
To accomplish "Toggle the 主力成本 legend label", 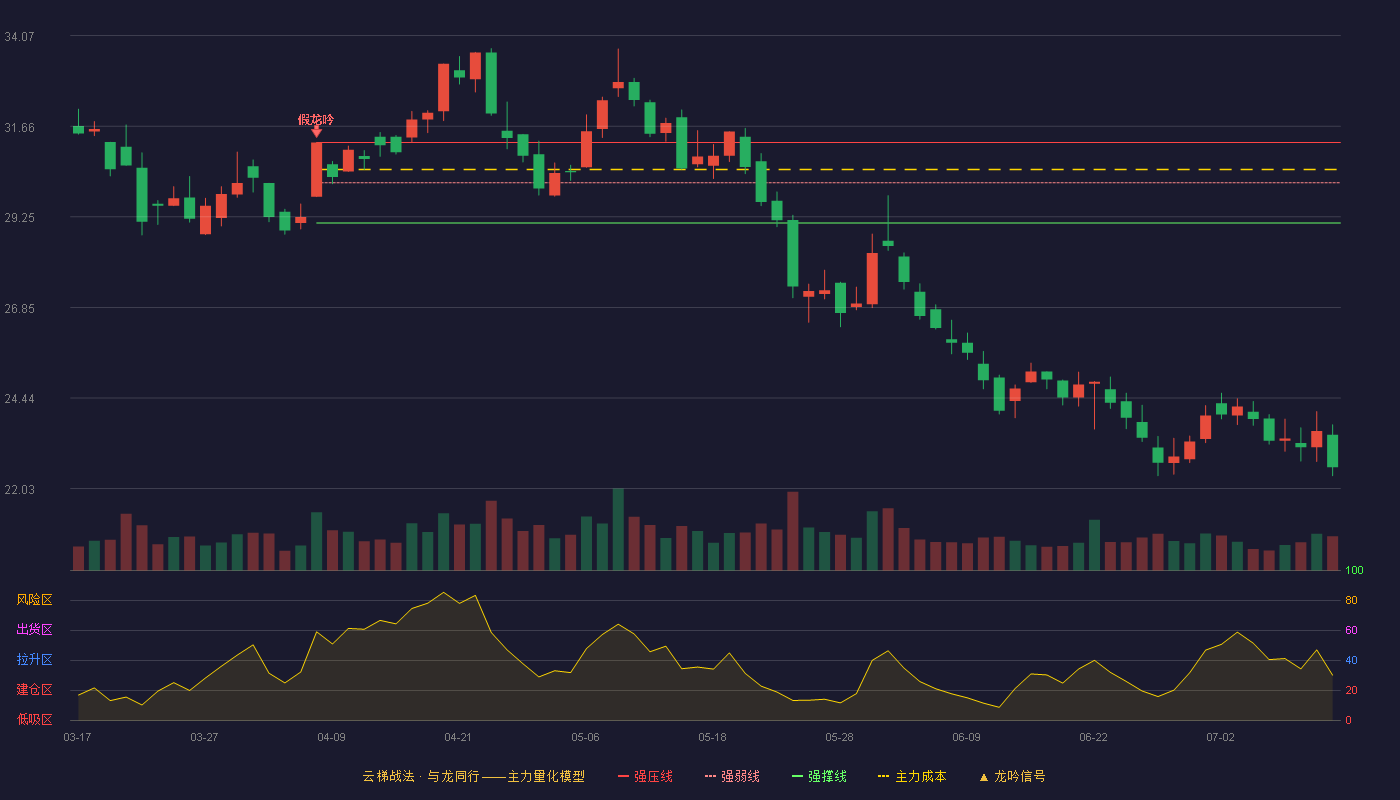I will tap(920, 777).
